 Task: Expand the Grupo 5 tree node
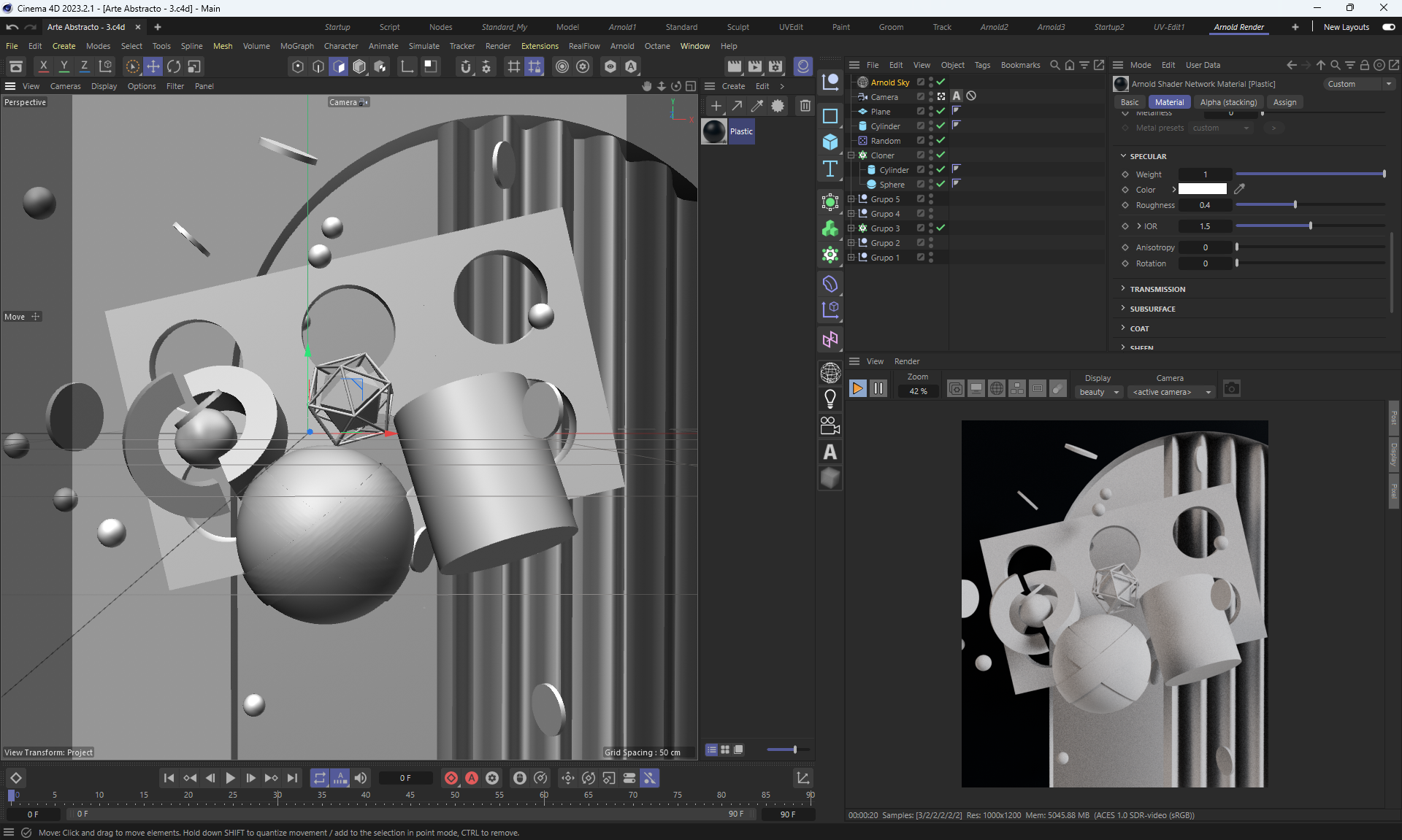(851, 199)
